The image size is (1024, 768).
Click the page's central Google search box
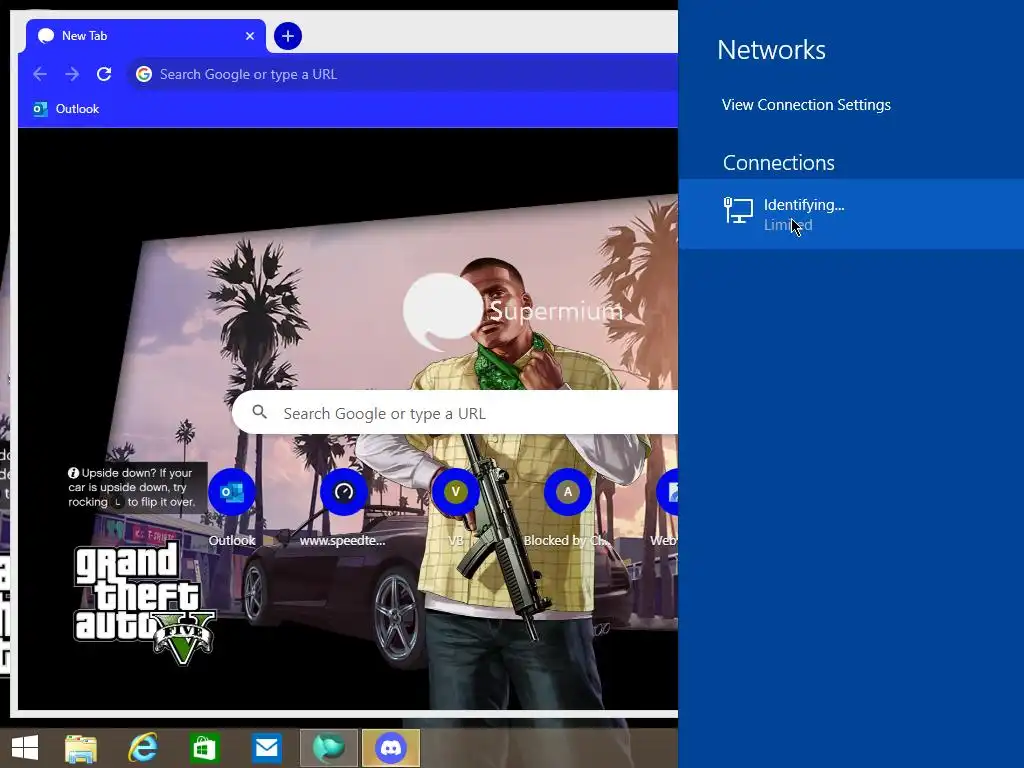455,413
